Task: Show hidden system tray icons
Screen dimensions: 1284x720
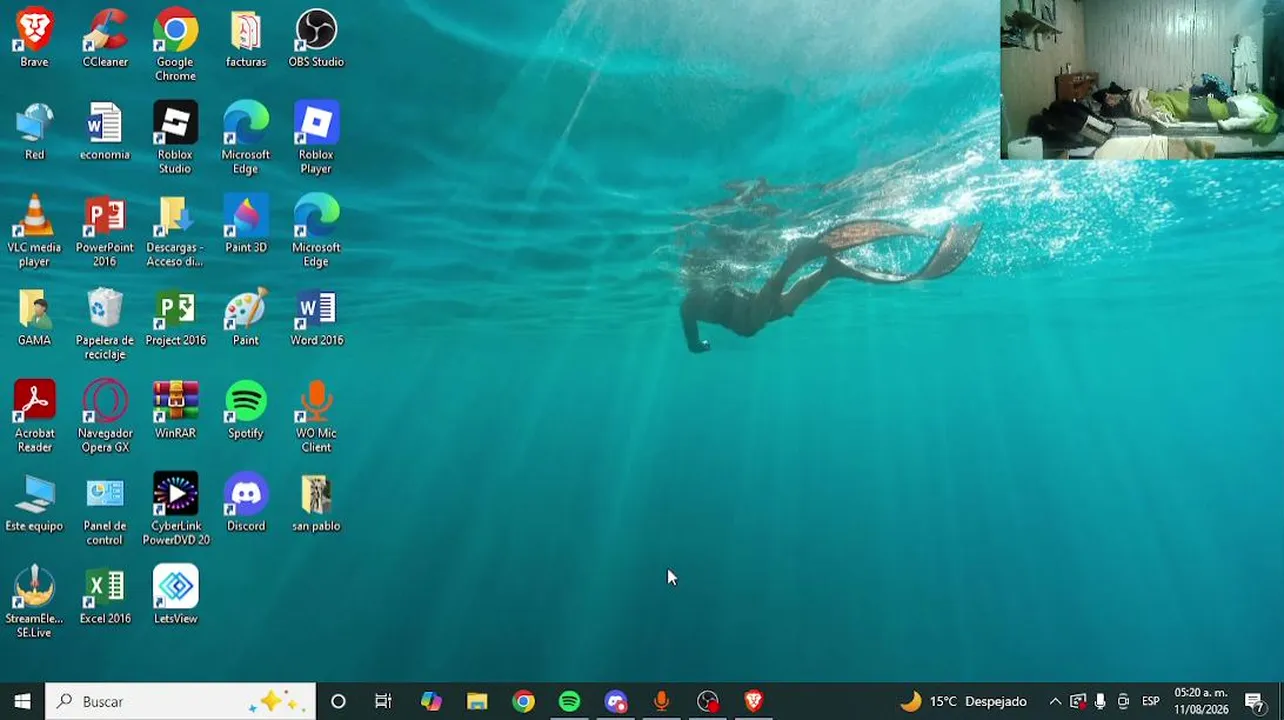Action: 1054,701
